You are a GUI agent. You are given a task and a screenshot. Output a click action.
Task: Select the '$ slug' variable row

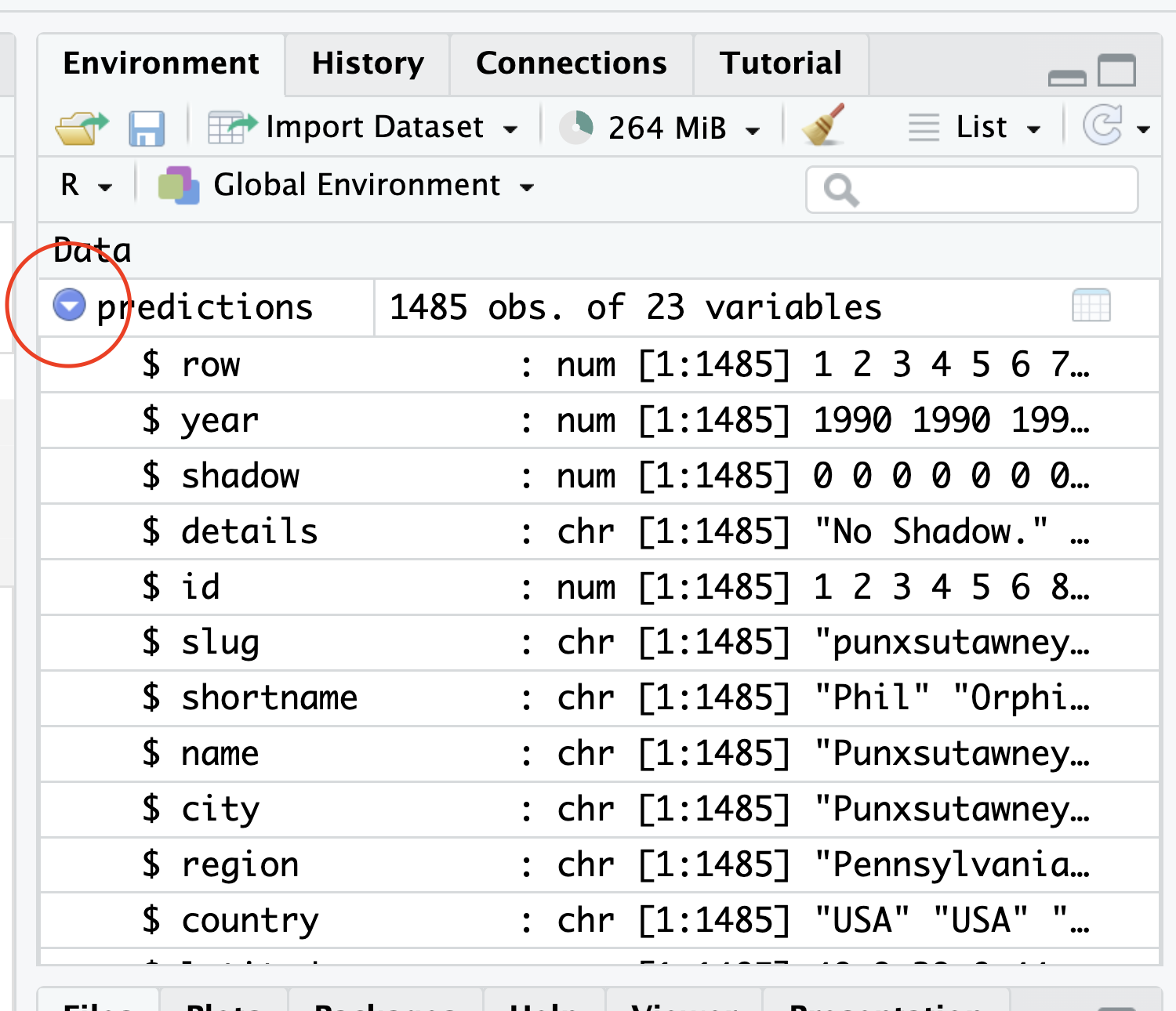[x=600, y=643]
